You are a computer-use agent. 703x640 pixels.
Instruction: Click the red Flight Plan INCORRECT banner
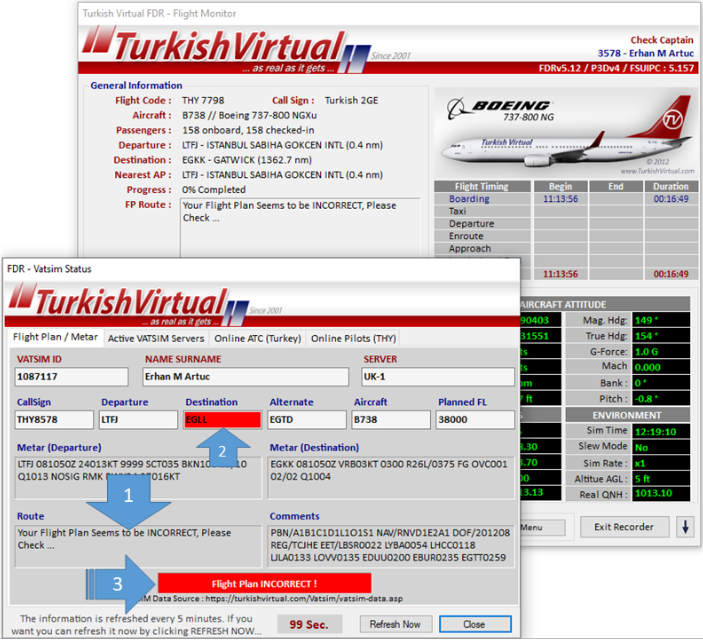pos(265,583)
